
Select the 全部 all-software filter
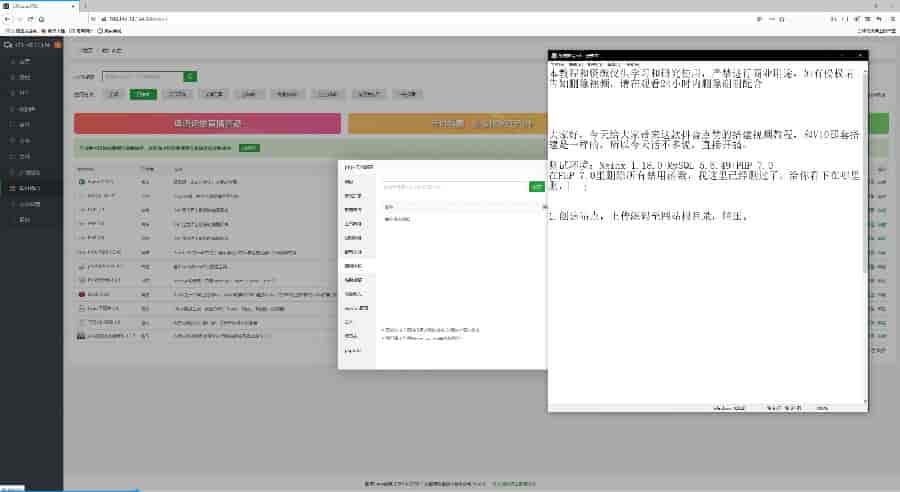(114, 94)
